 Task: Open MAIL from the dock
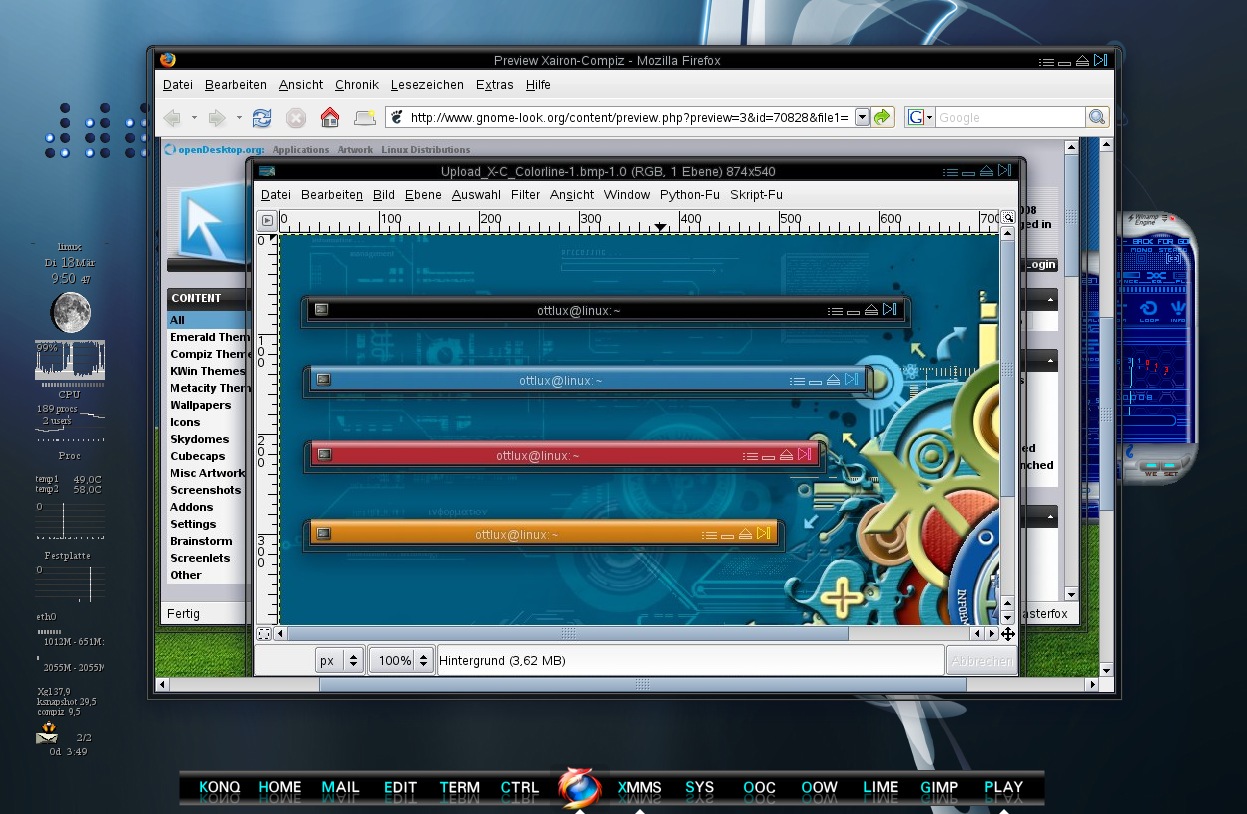(x=340, y=787)
